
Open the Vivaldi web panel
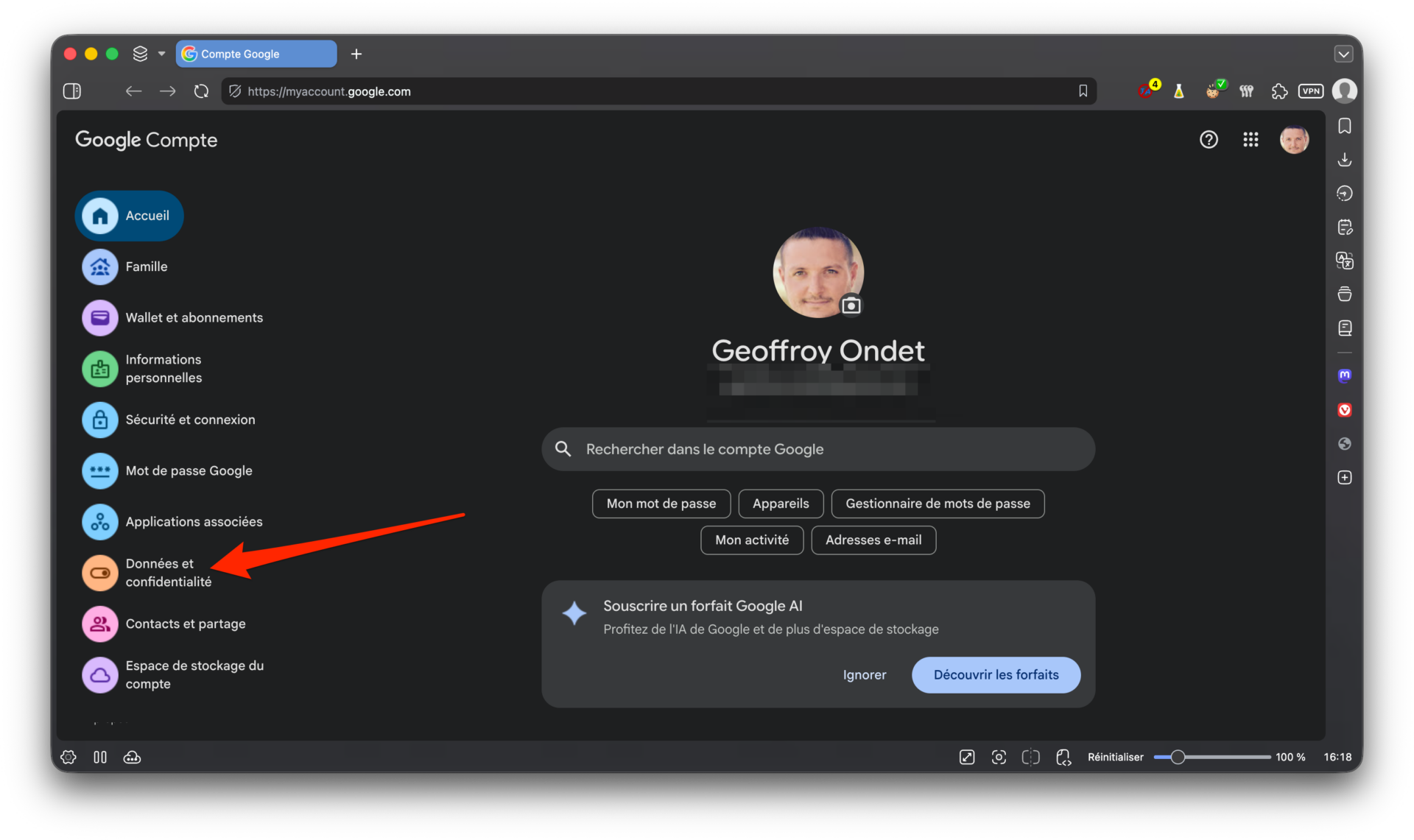pyautogui.click(x=1345, y=410)
